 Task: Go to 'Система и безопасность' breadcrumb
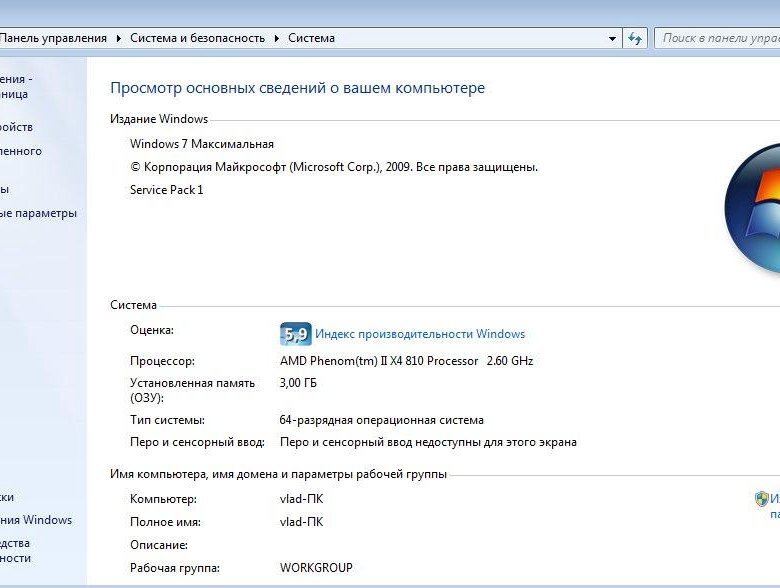[x=197, y=38]
